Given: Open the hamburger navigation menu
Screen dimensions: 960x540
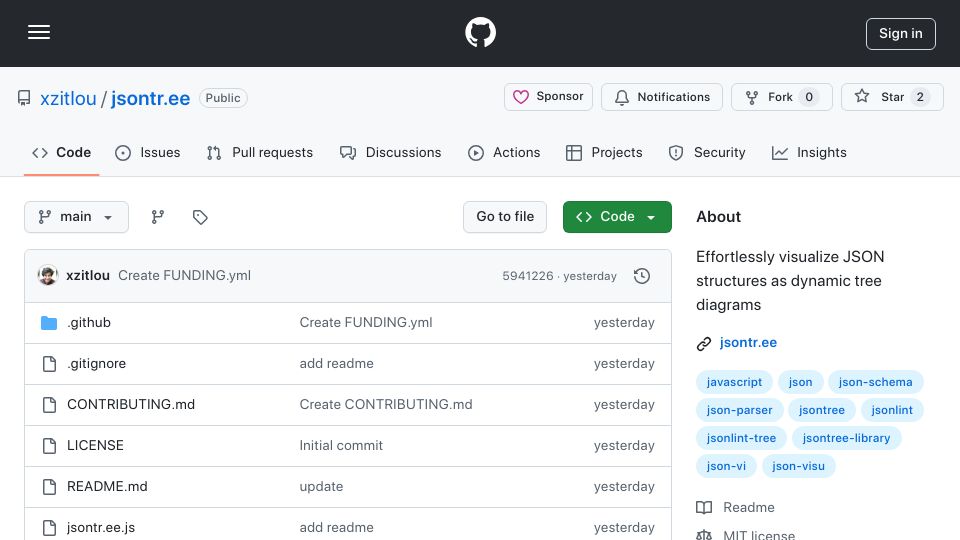Looking at the screenshot, I should click(39, 32).
